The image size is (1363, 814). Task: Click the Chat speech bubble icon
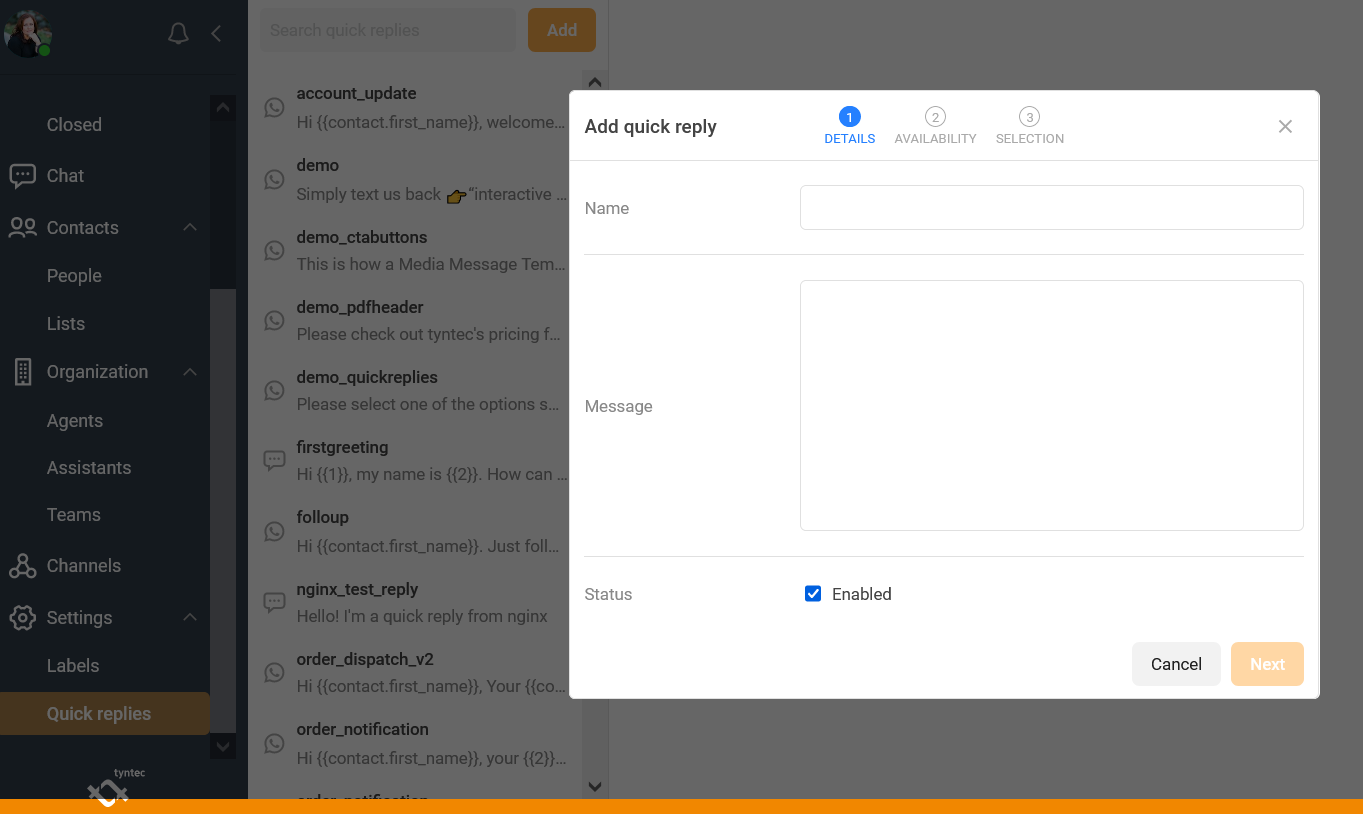point(22,176)
